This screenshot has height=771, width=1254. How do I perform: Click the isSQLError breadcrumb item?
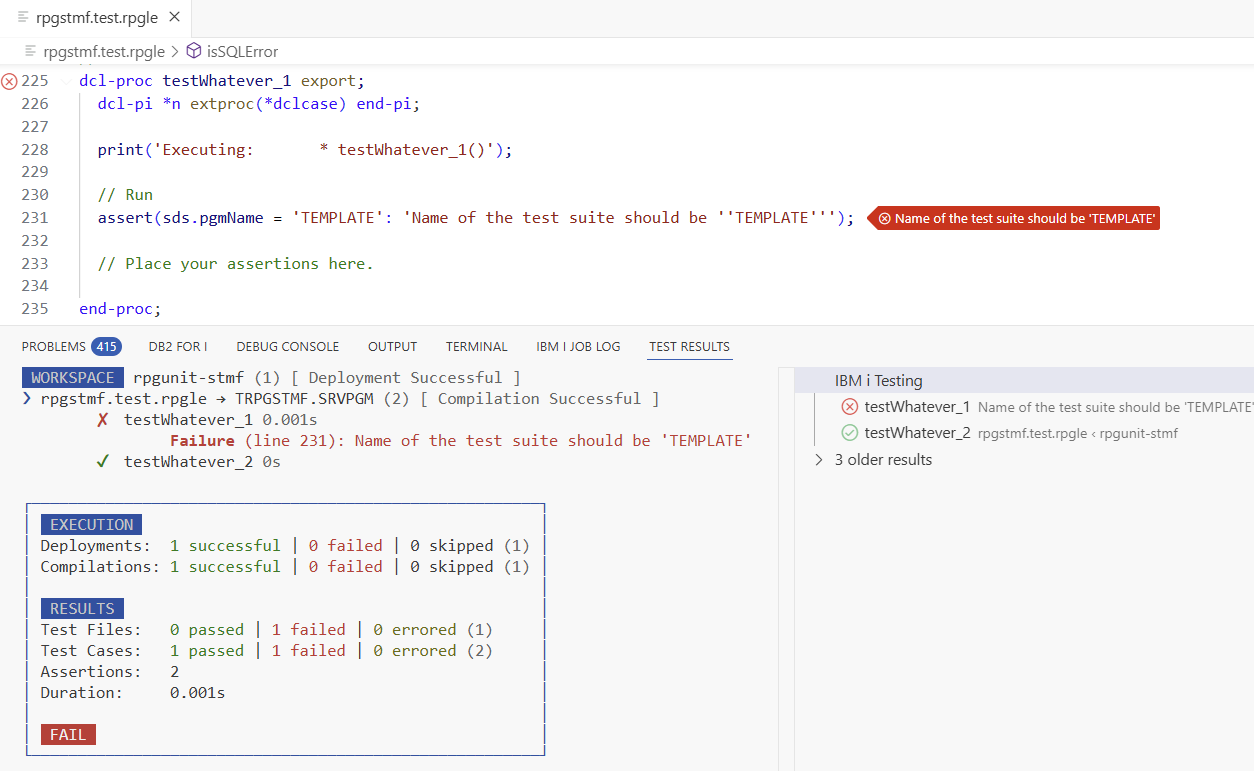coord(242,51)
